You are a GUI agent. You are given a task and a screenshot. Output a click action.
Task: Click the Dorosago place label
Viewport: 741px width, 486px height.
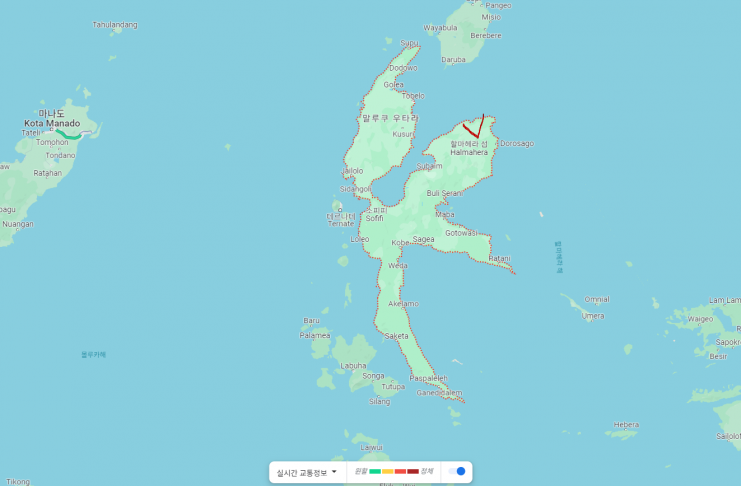pyautogui.click(x=516, y=143)
